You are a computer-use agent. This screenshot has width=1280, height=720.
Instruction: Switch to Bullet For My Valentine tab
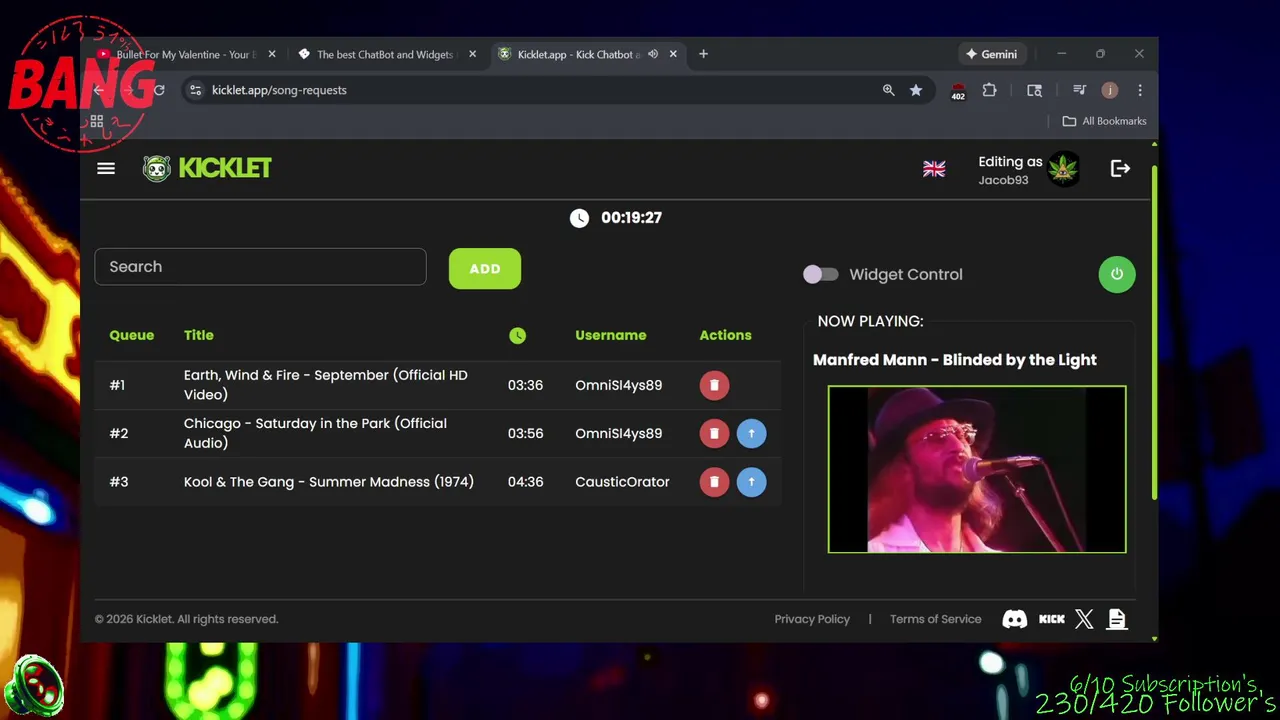pos(185,54)
